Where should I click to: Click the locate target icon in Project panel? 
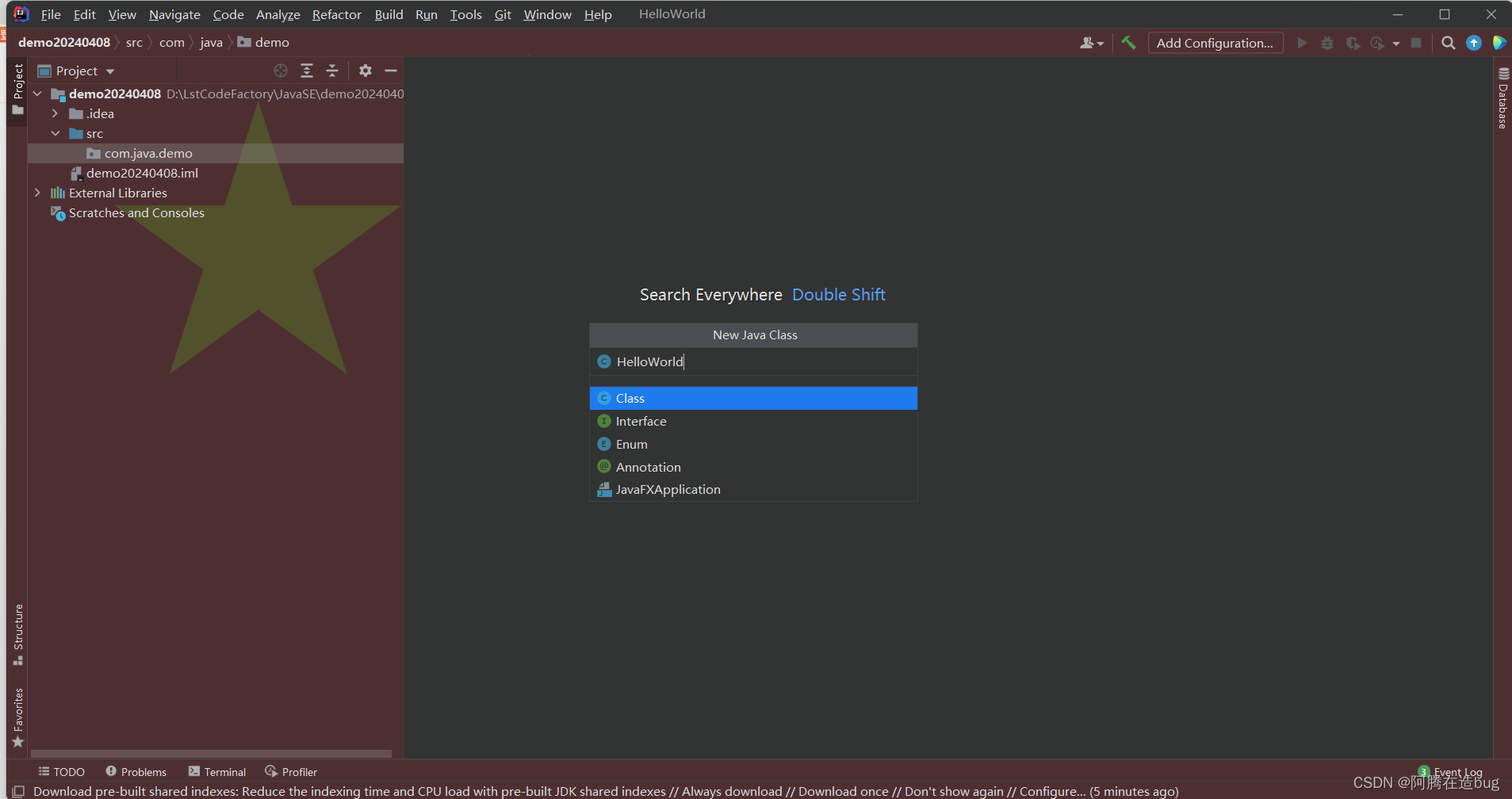click(x=281, y=71)
